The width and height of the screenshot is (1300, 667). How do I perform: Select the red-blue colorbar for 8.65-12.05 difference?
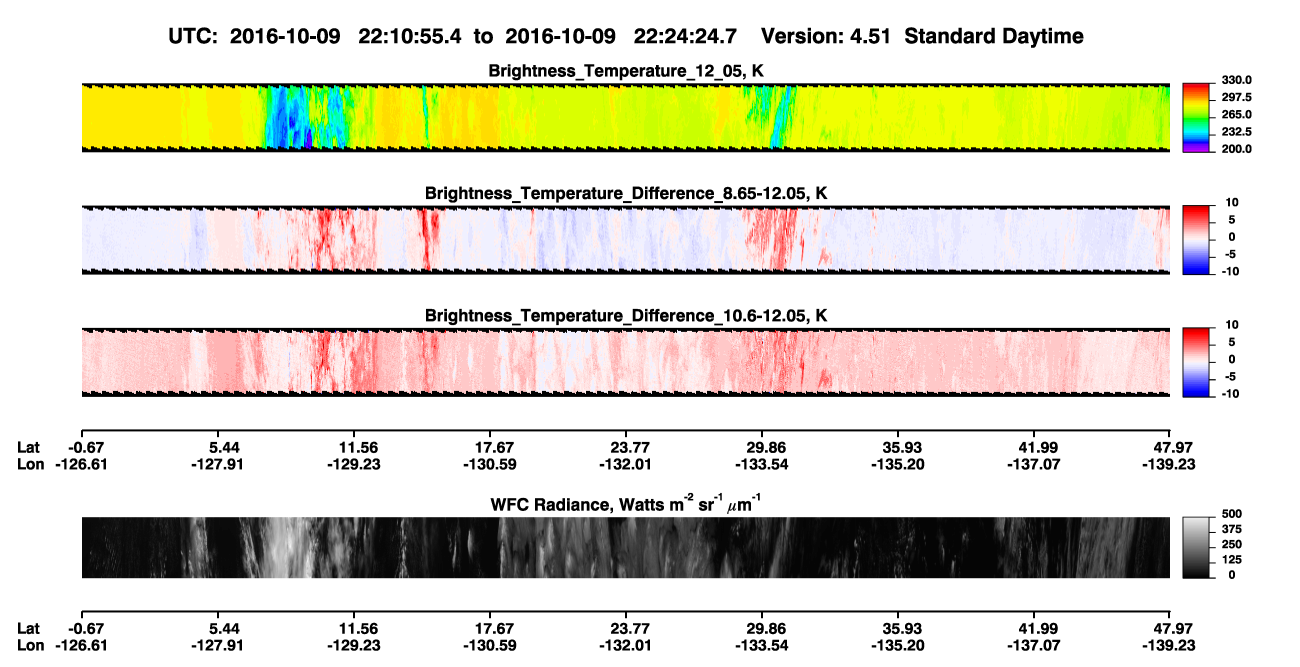[1197, 240]
